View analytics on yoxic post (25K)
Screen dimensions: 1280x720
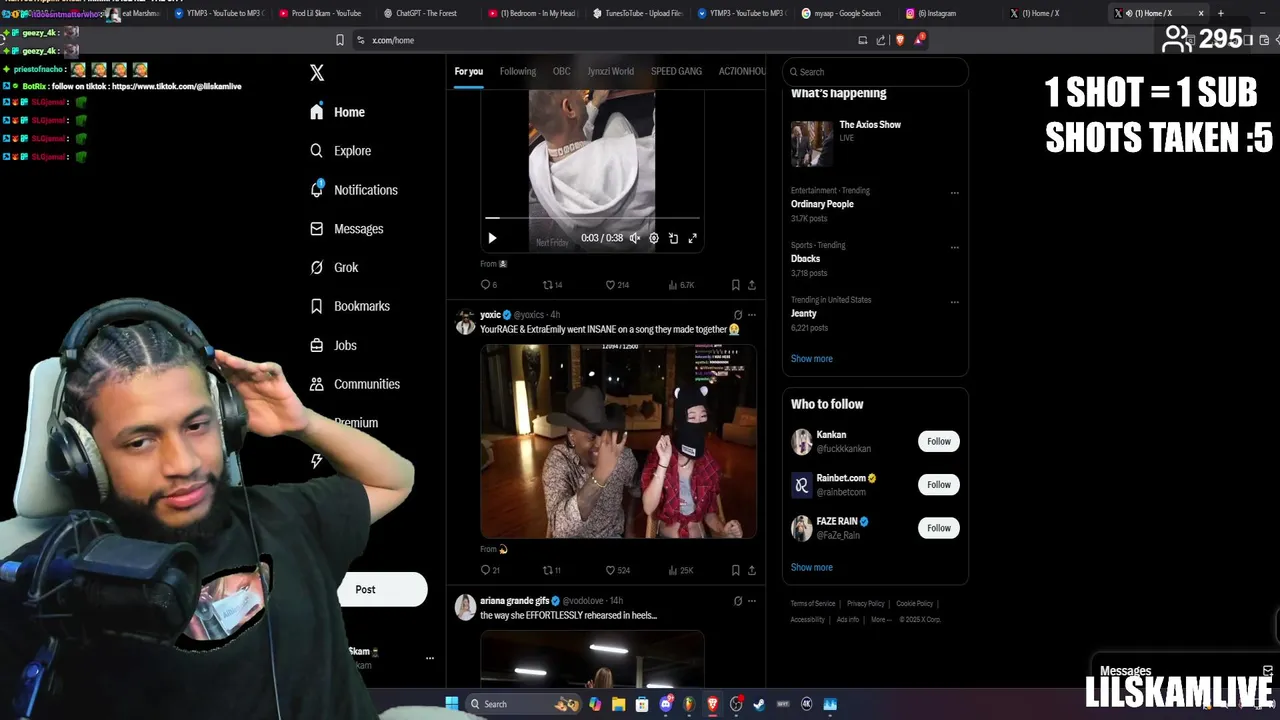coord(681,570)
